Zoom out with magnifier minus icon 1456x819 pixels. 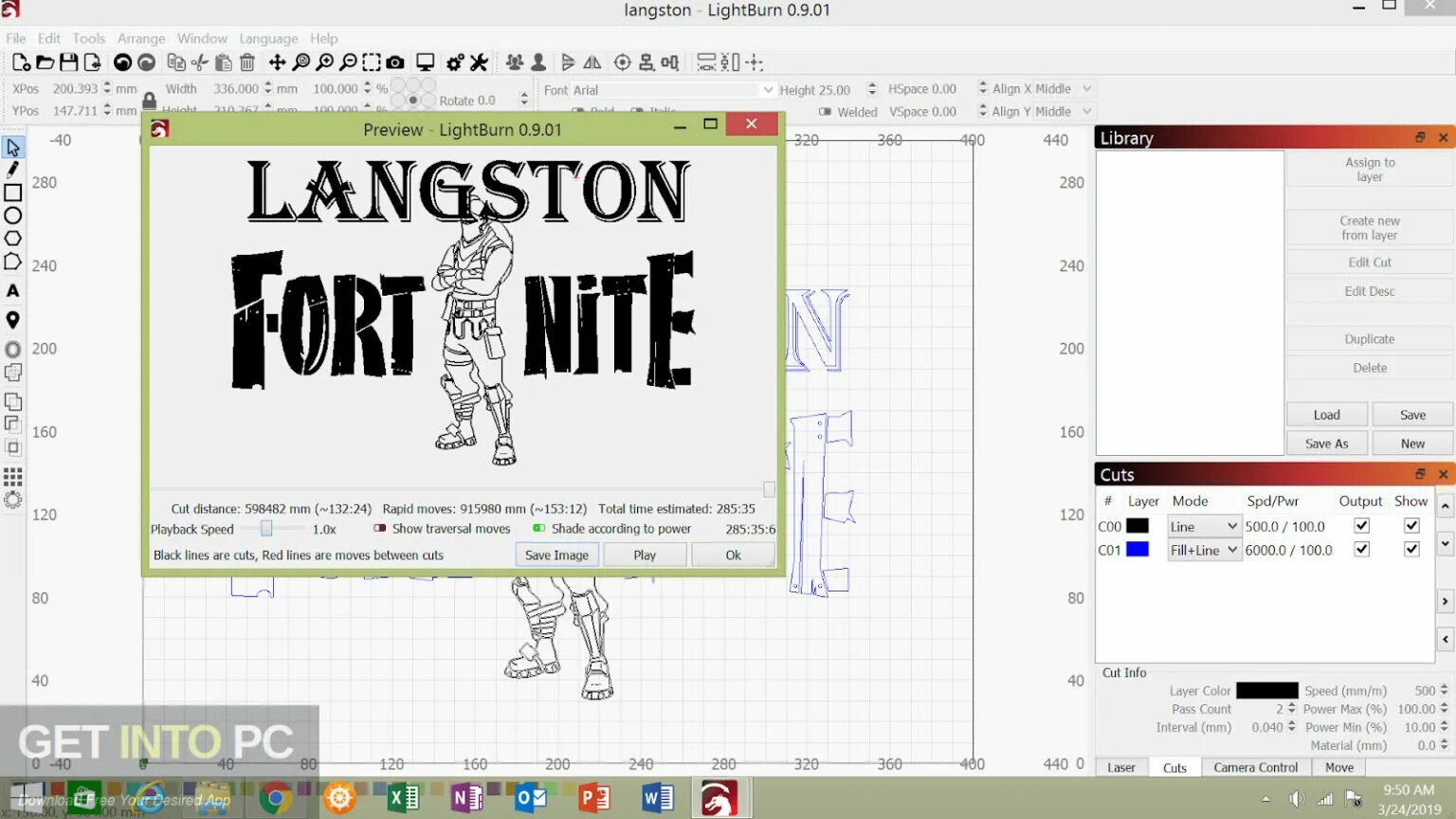pos(349,63)
